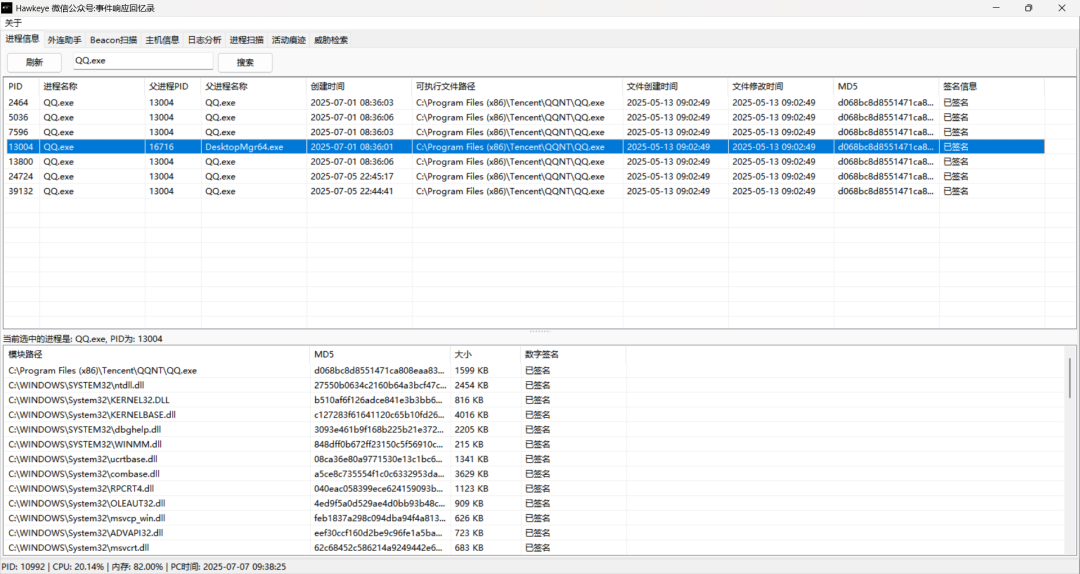This screenshot has width=1080, height=574.
Task: Select the msvcrt.dll module row
Action: [315, 548]
